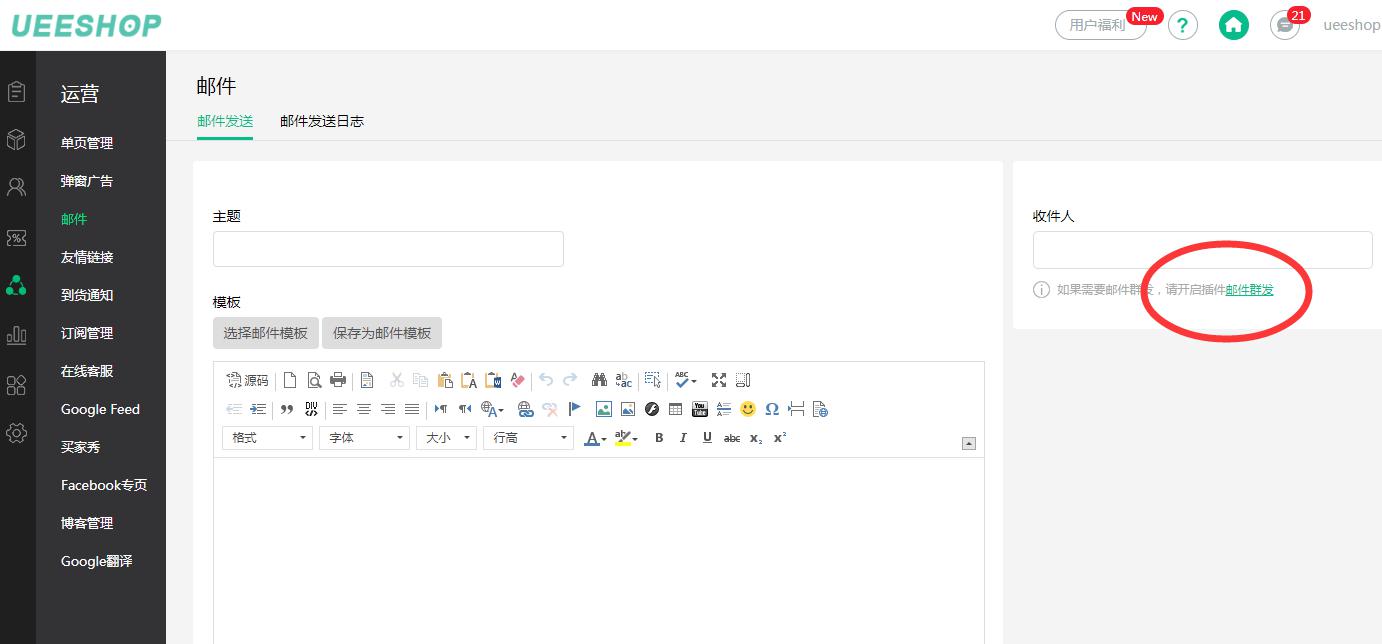1382x644 pixels.
Task: Toggle italic formatting
Action: 683,438
